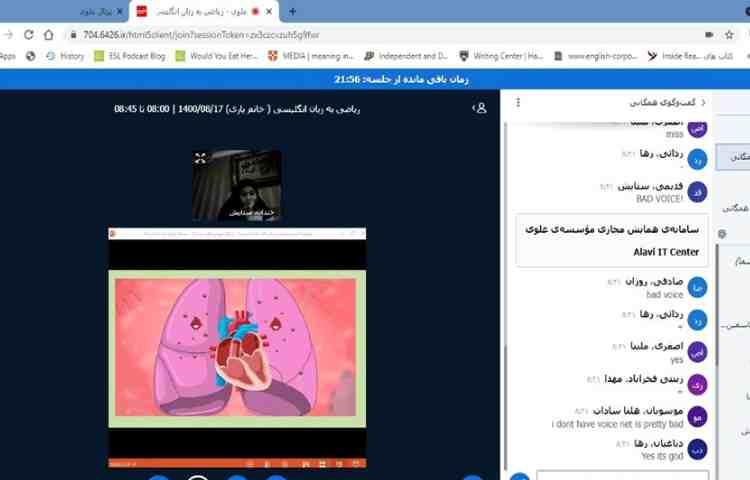Open the History bookmark
750x480 pixels.
[66, 56]
